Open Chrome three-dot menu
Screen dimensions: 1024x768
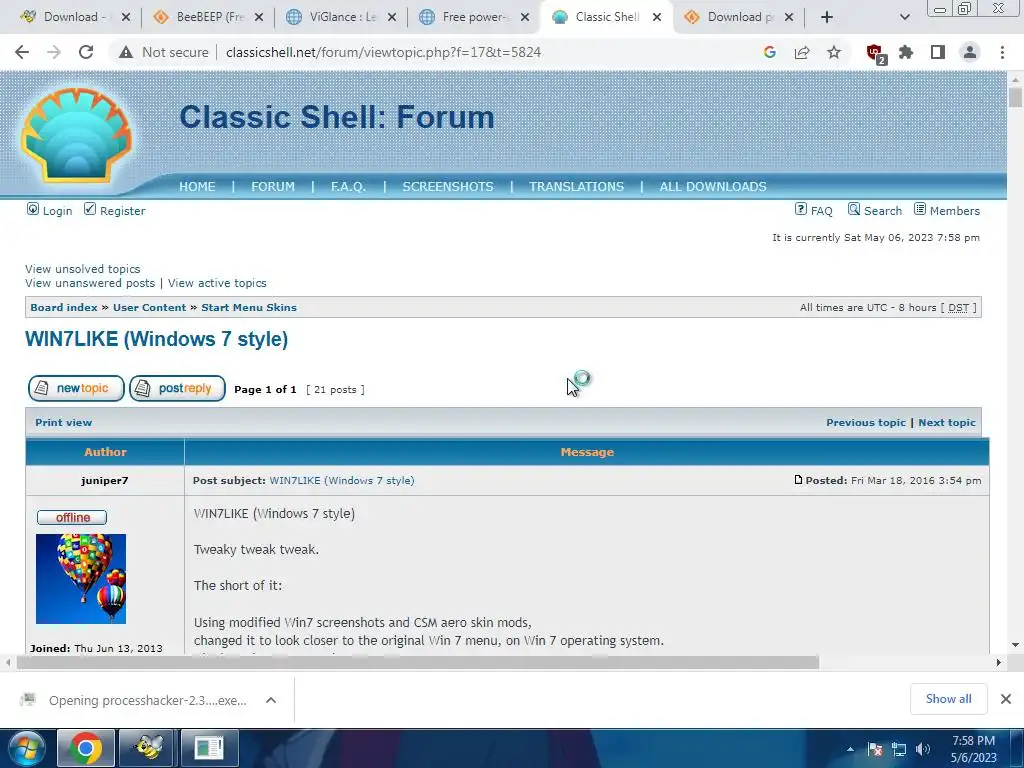[1002, 52]
